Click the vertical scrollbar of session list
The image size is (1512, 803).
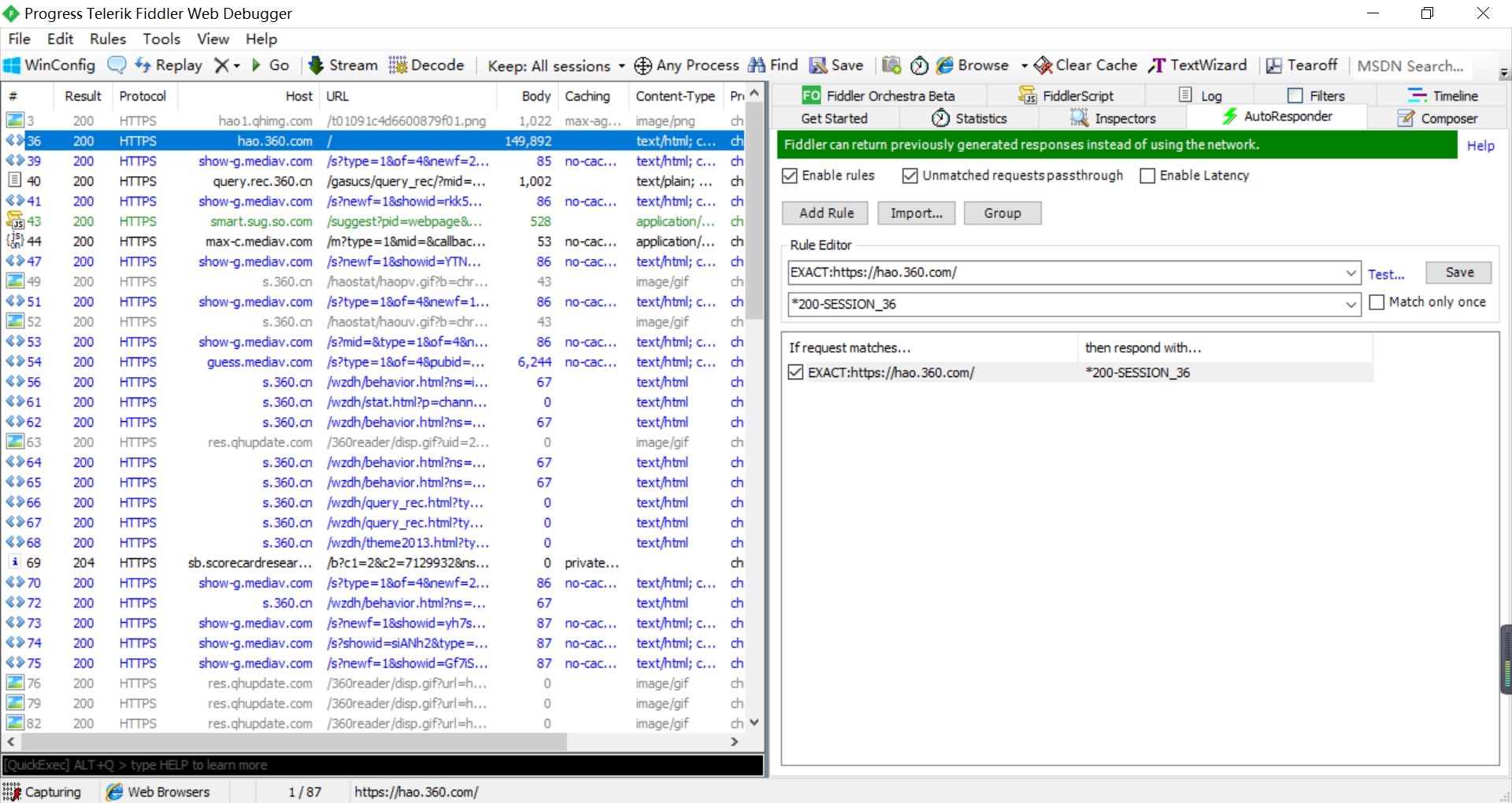(x=754, y=210)
